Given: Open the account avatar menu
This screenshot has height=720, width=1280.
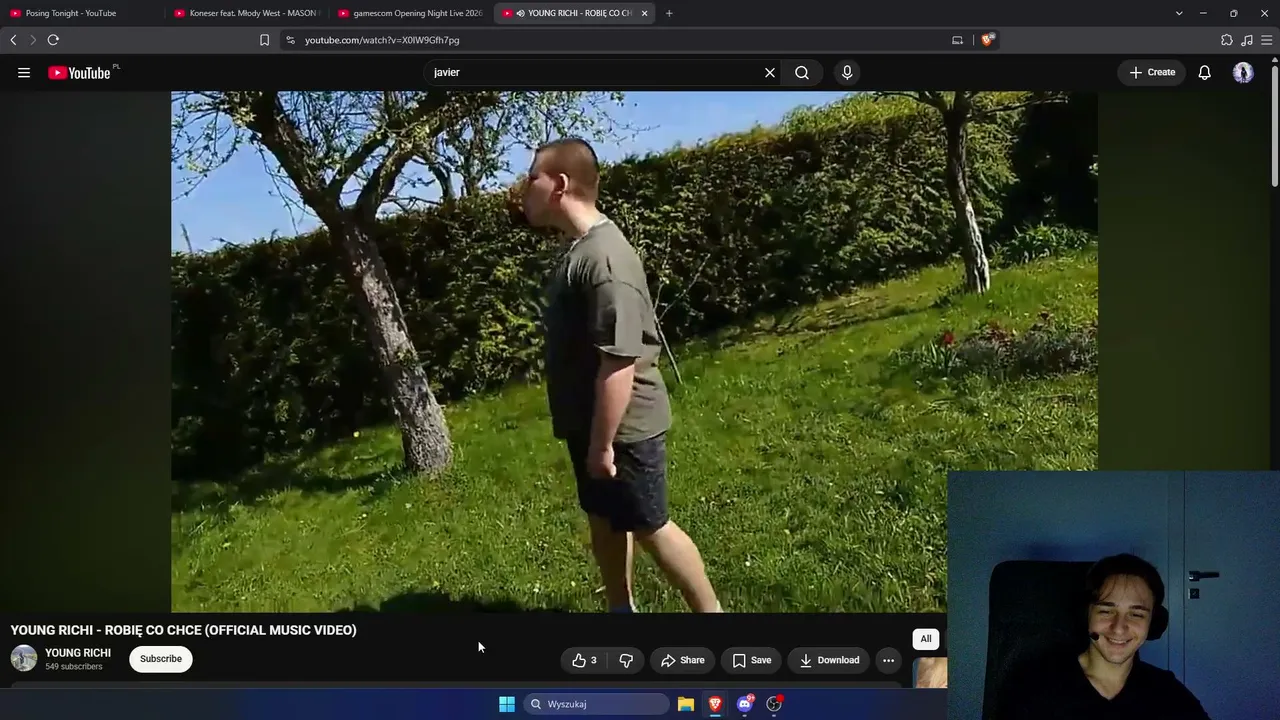Looking at the screenshot, I should (1243, 72).
